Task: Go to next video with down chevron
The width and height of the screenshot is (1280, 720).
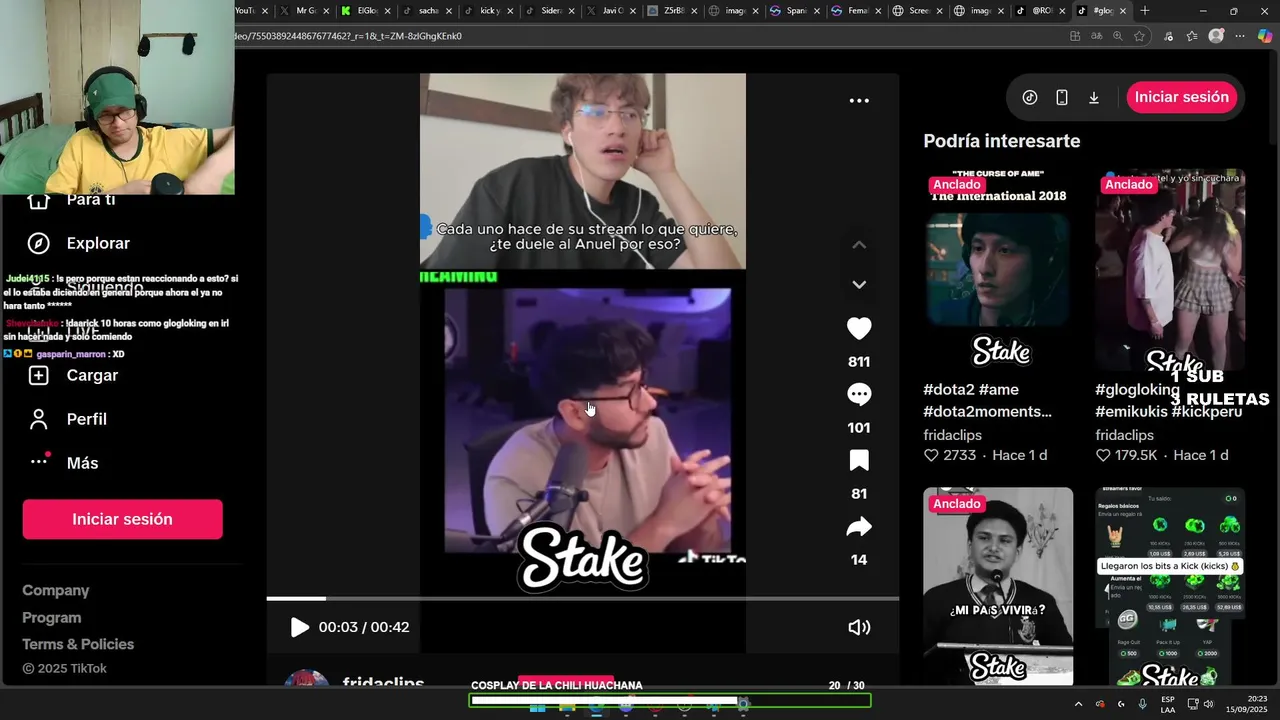Action: pyautogui.click(x=859, y=285)
